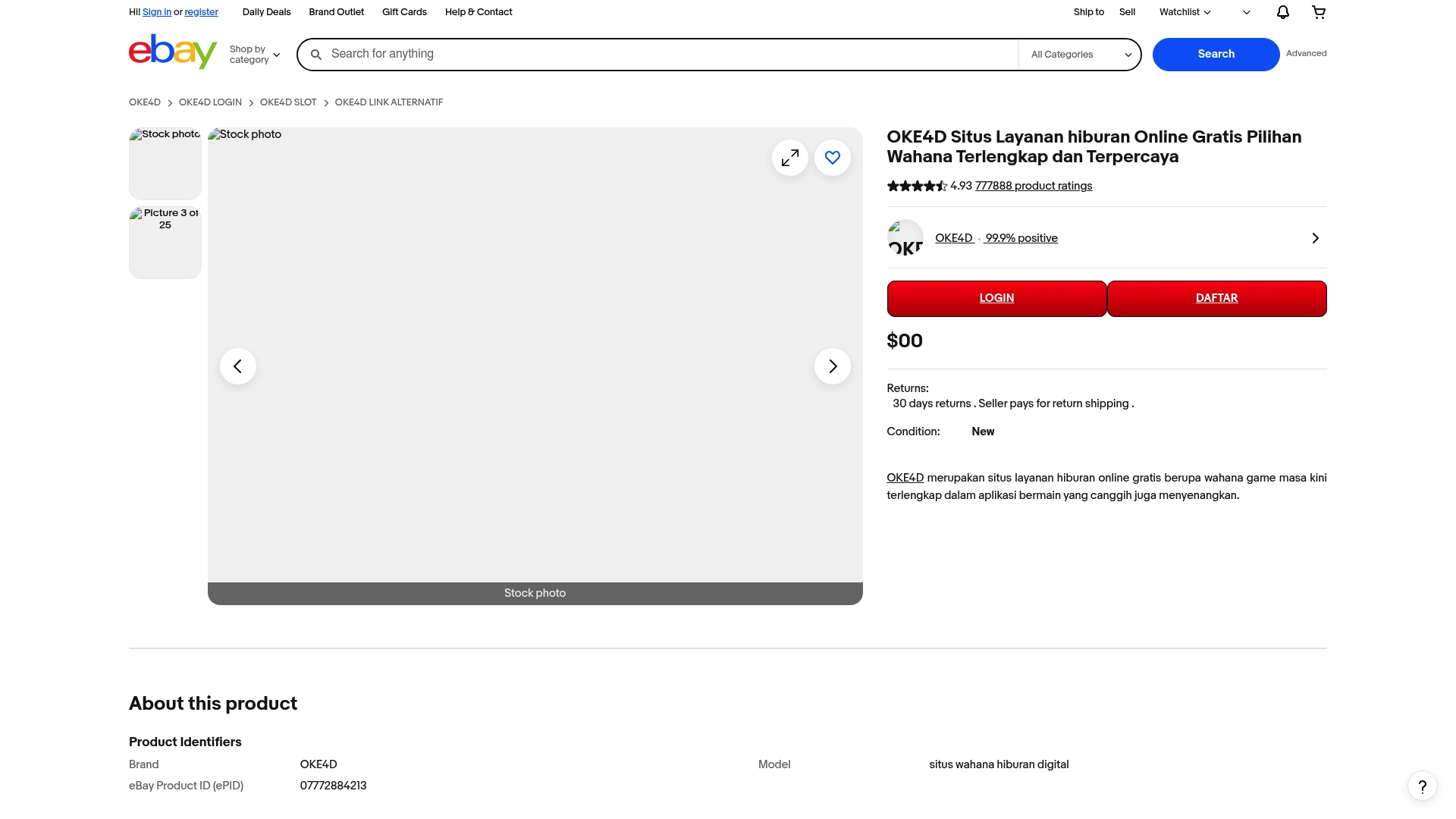Add item to watchlist heart icon
This screenshot has width=1456, height=819.
(832, 158)
